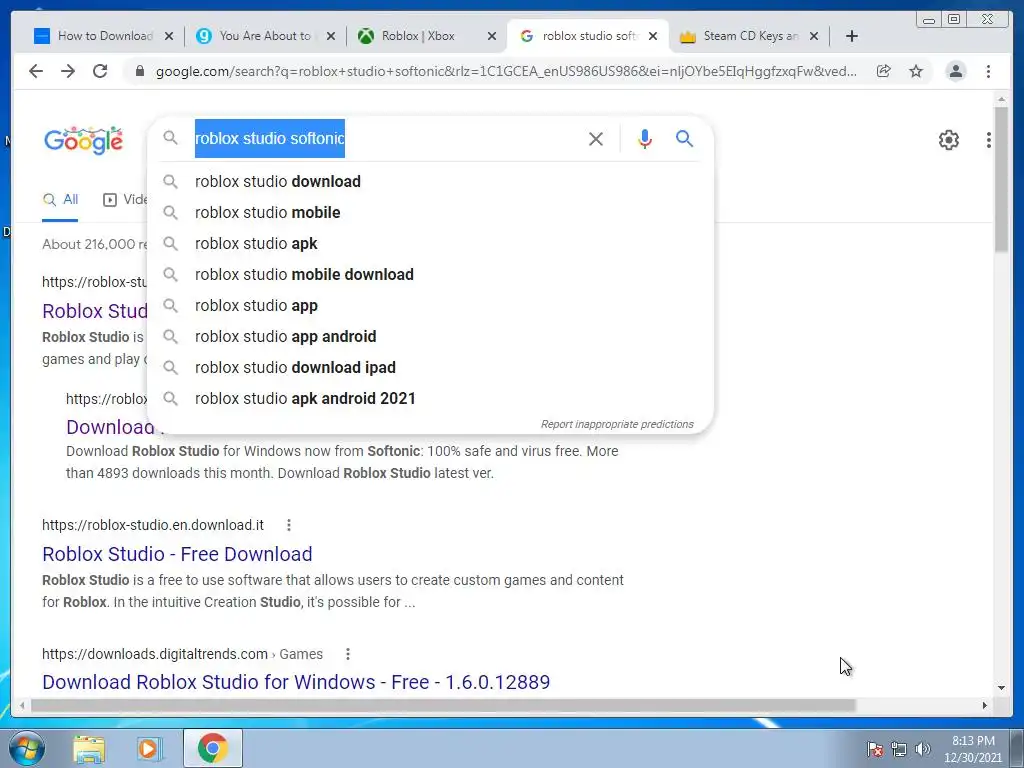
Task: Close the 'How to Download' tab
Action: [x=169, y=36]
